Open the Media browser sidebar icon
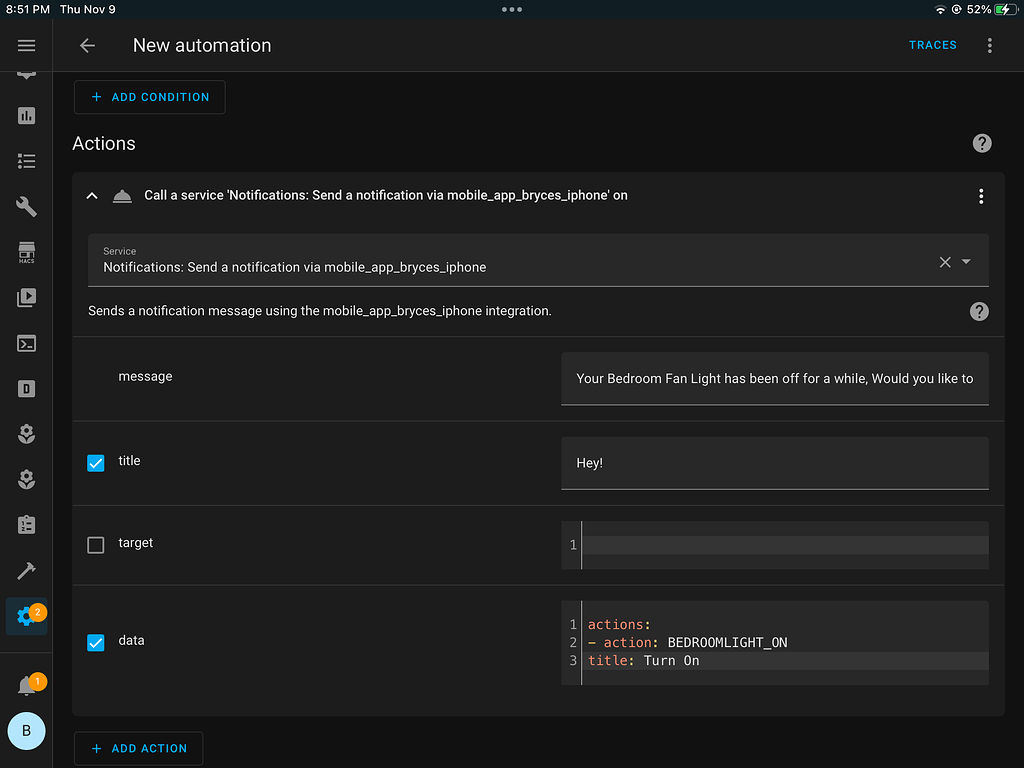This screenshot has width=1024, height=768. coord(26,297)
